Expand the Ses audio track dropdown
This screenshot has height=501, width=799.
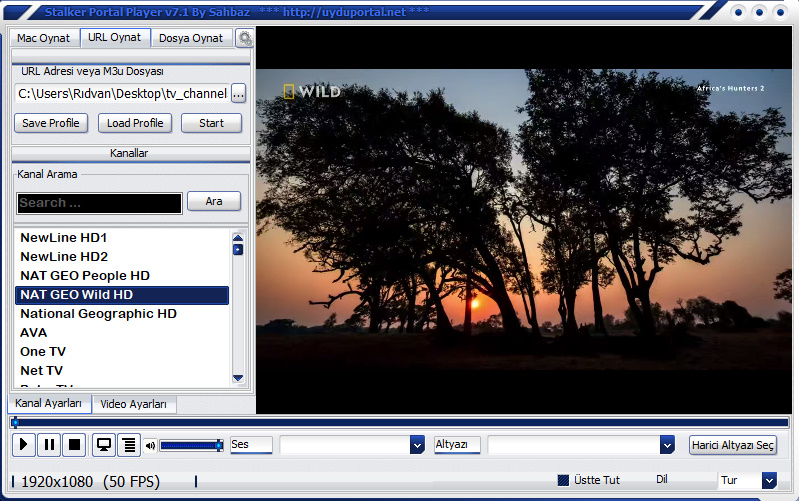click(x=417, y=445)
